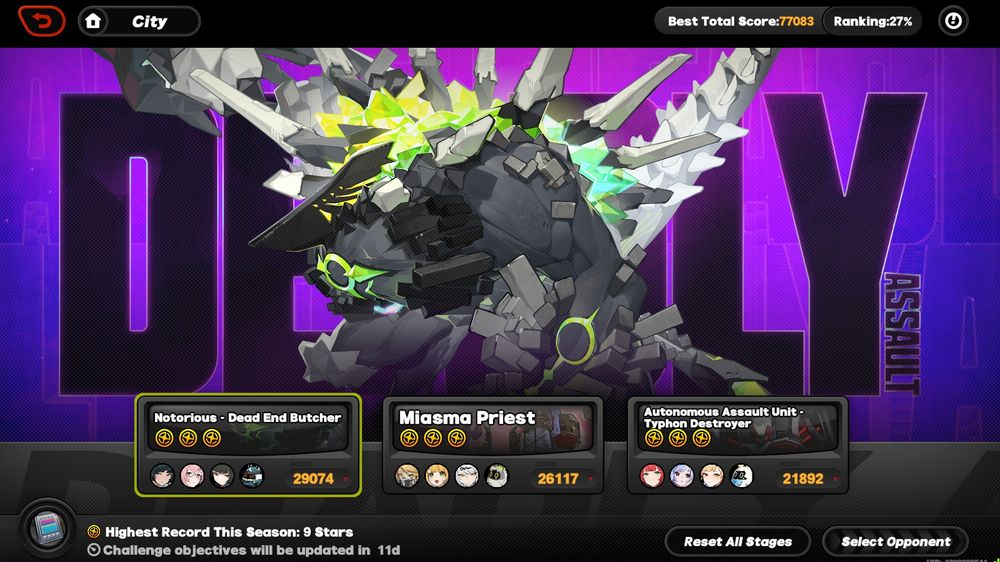Select the Typhon Destroyer stage card
Screen dimensions: 1000x562
click(x=738, y=445)
